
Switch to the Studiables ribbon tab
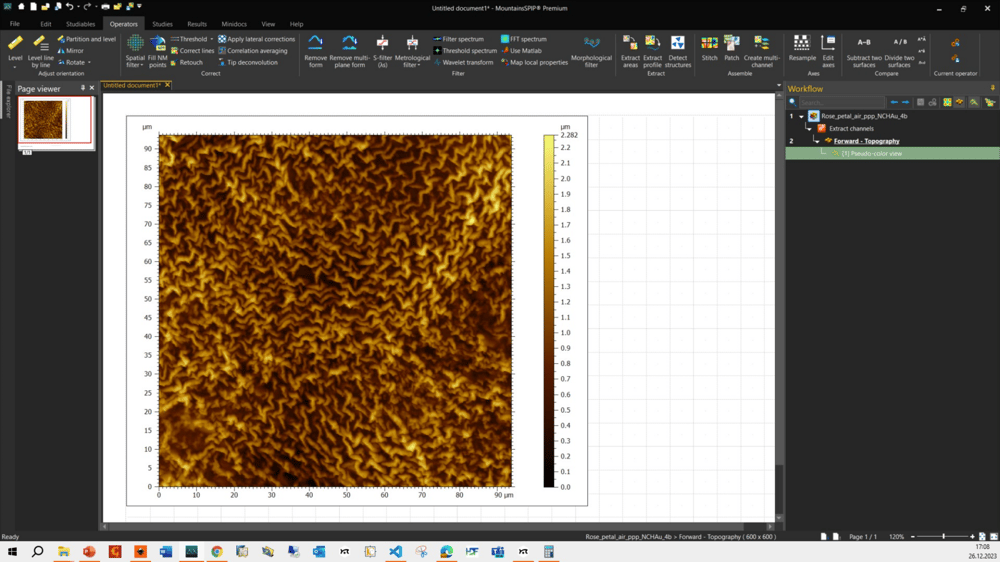pos(80,24)
